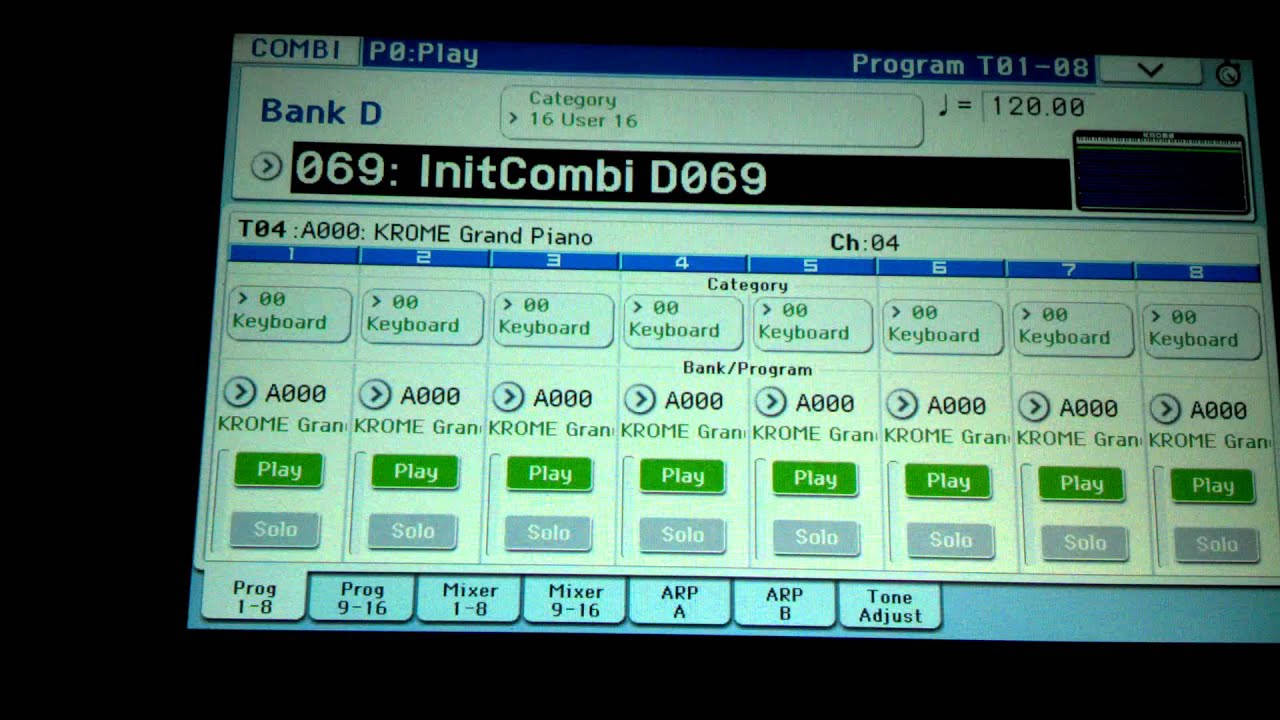The image size is (1280, 720).
Task: Click the T04:A000 KROME Grand Piano info line
Action: pyautogui.click(x=416, y=233)
